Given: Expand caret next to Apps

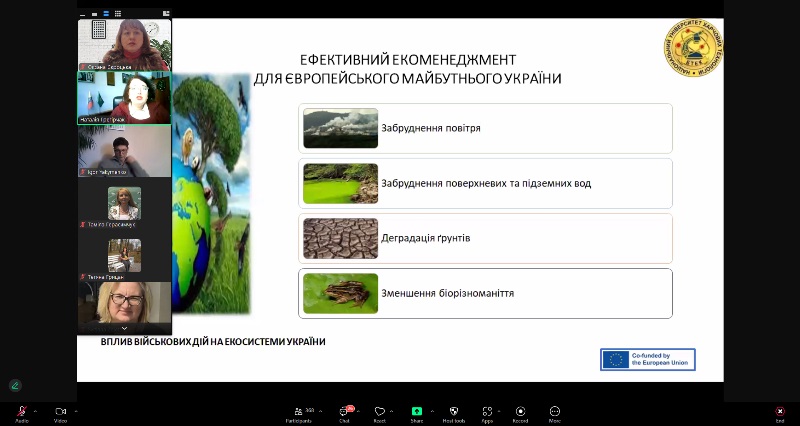Looking at the screenshot, I should pyautogui.click(x=498, y=411).
